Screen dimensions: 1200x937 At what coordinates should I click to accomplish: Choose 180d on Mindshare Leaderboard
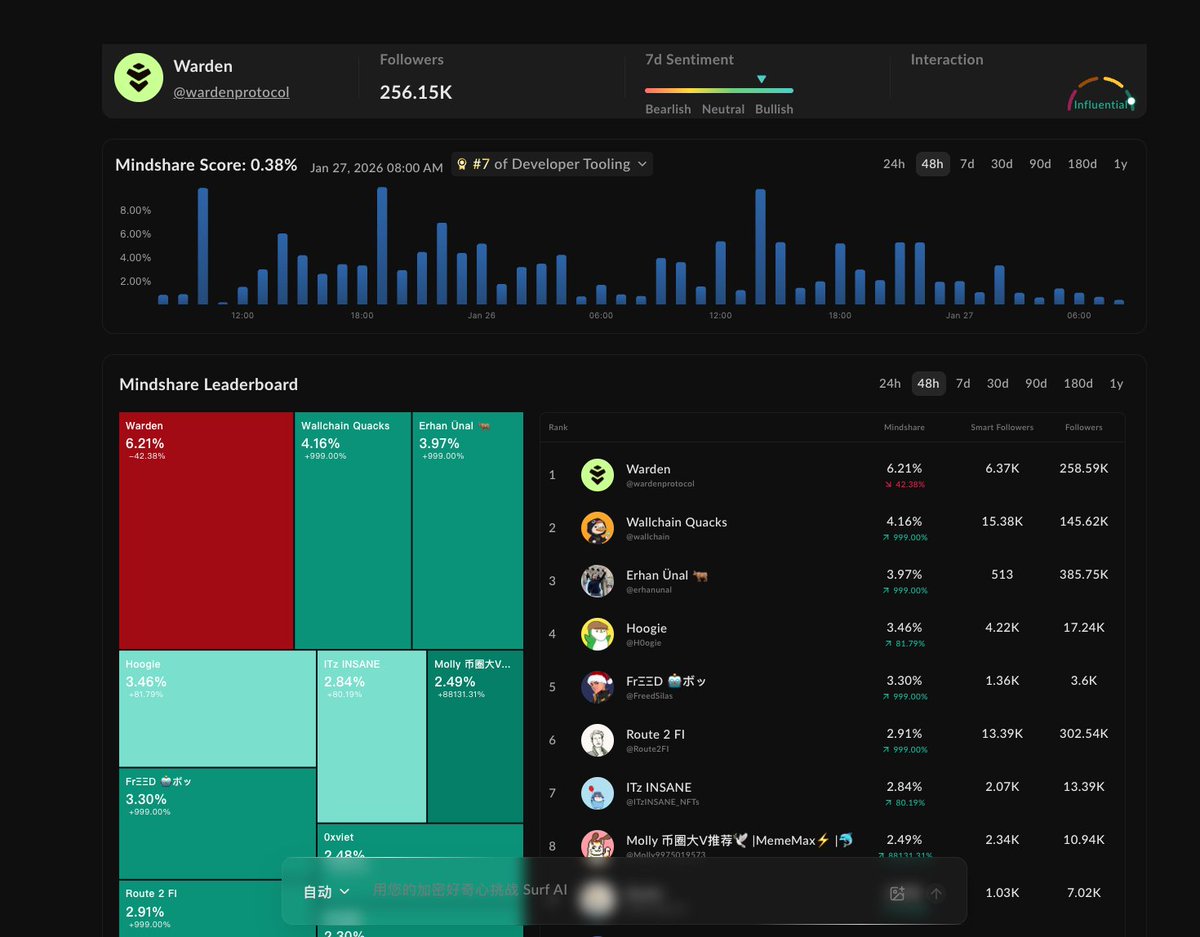coord(1078,383)
